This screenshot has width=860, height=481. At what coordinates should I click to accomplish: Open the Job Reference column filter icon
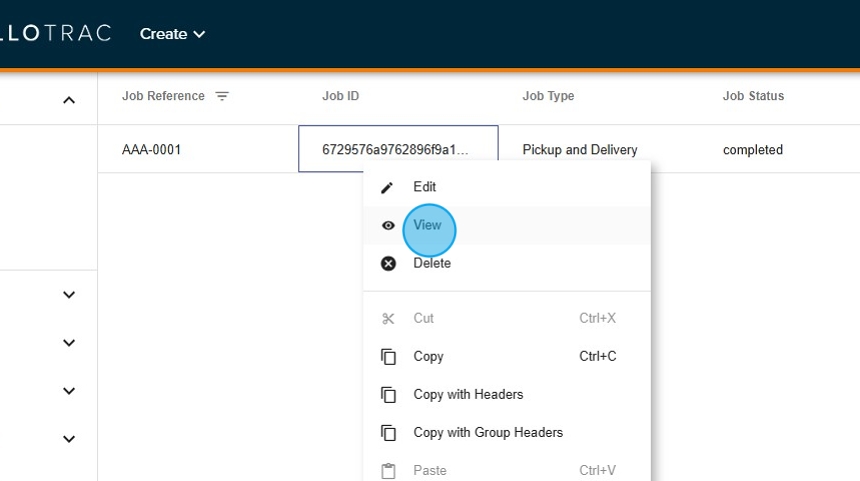222,97
